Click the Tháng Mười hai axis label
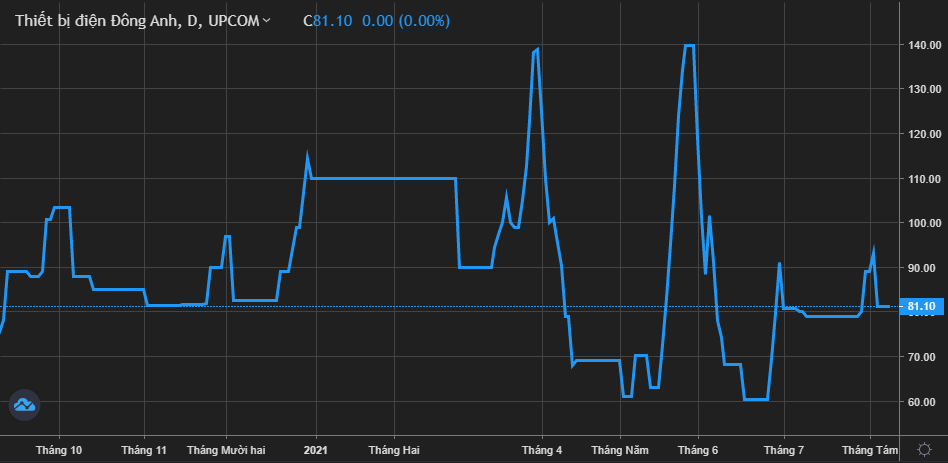Screen dimensions: 948x463 pyautogui.click(x=226, y=450)
